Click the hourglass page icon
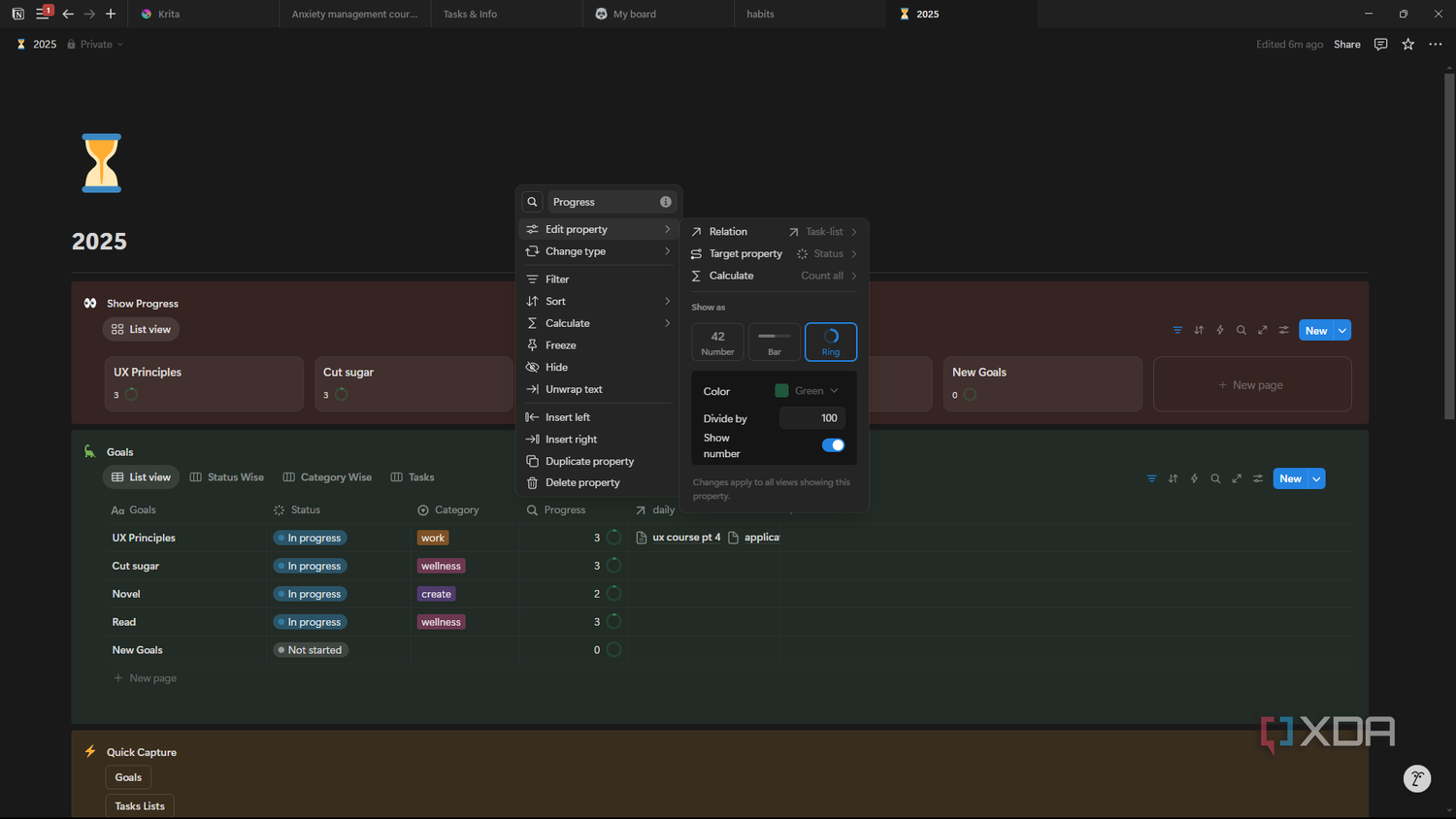The height and width of the screenshot is (819, 1456). click(101, 163)
